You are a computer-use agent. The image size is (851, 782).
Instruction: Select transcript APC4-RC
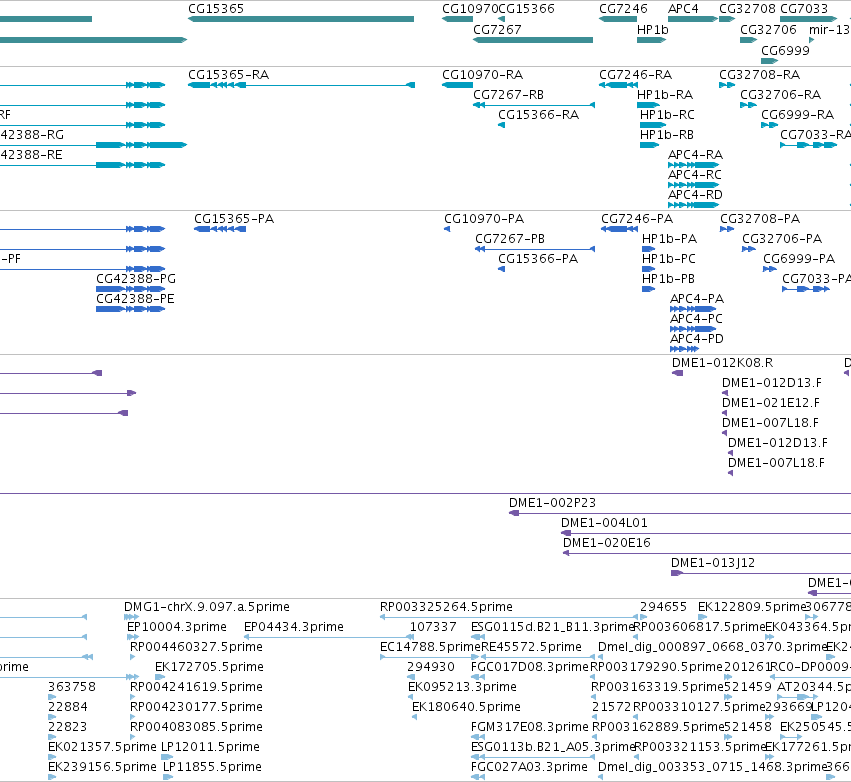(x=694, y=185)
